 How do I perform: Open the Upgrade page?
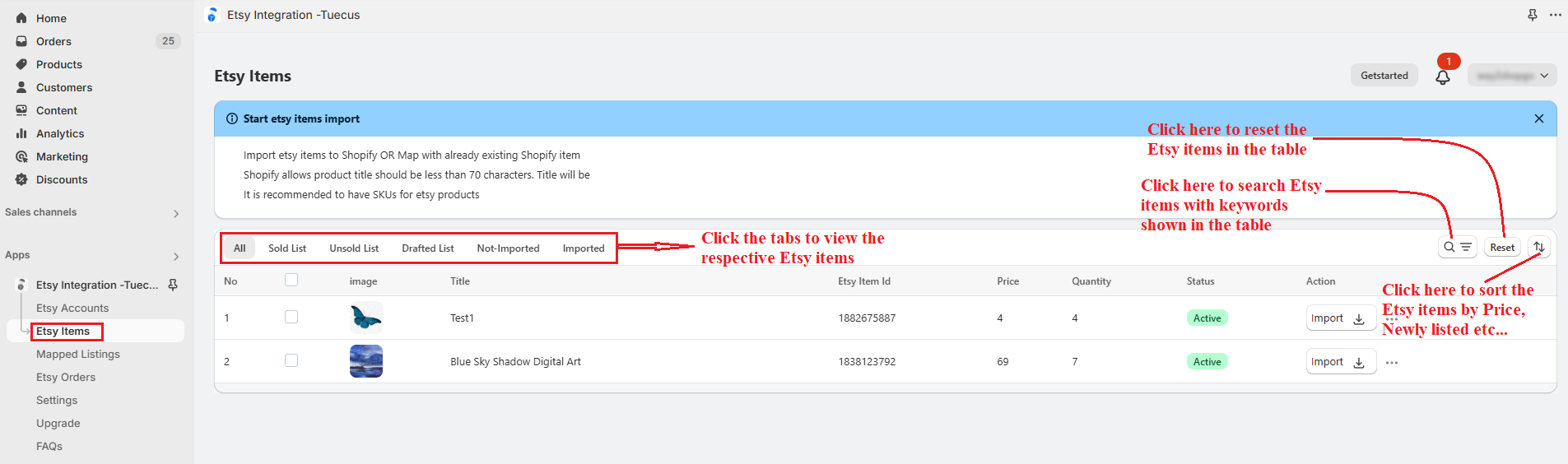pyautogui.click(x=58, y=423)
